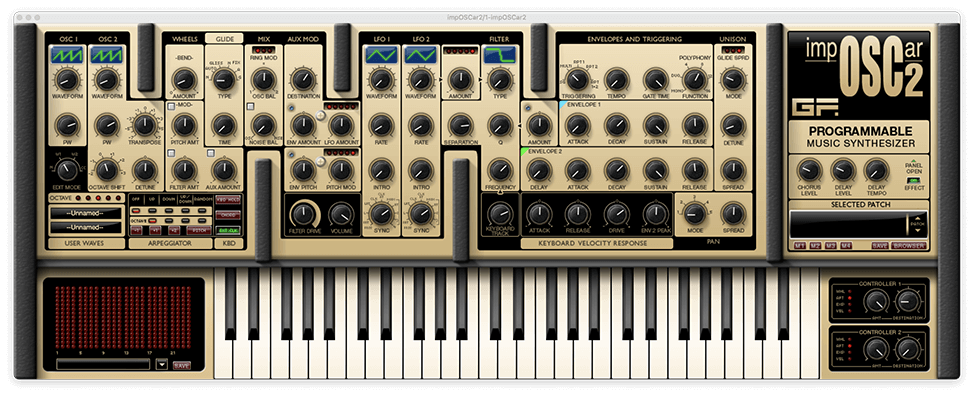The height and width of the screenshot is (394, 973).
Task: Click the LFO 2 waveform display icon
Action: click(x=421, y=56)
